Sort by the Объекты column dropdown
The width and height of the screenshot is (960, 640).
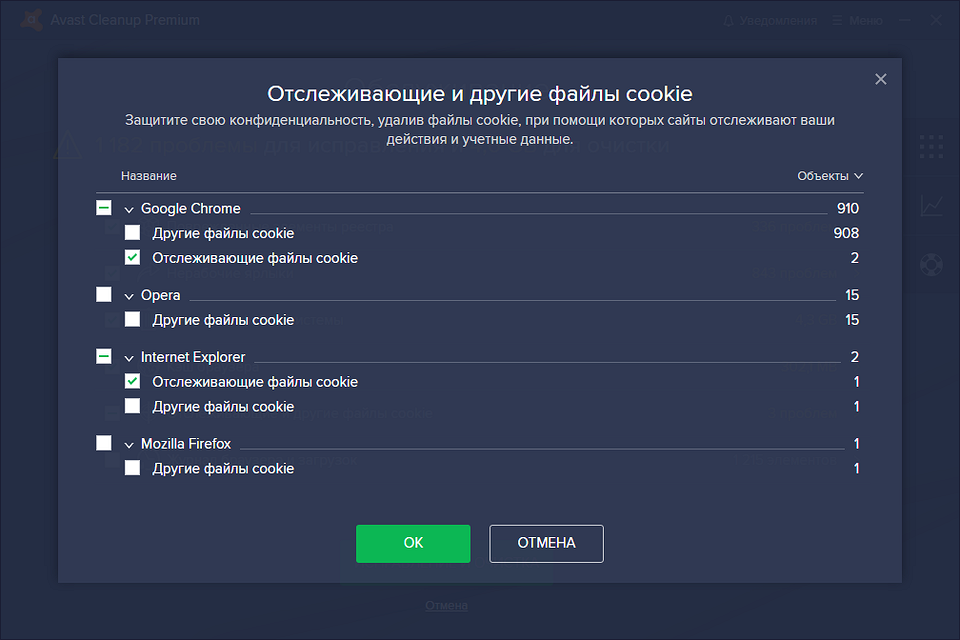tap(830, 176)
